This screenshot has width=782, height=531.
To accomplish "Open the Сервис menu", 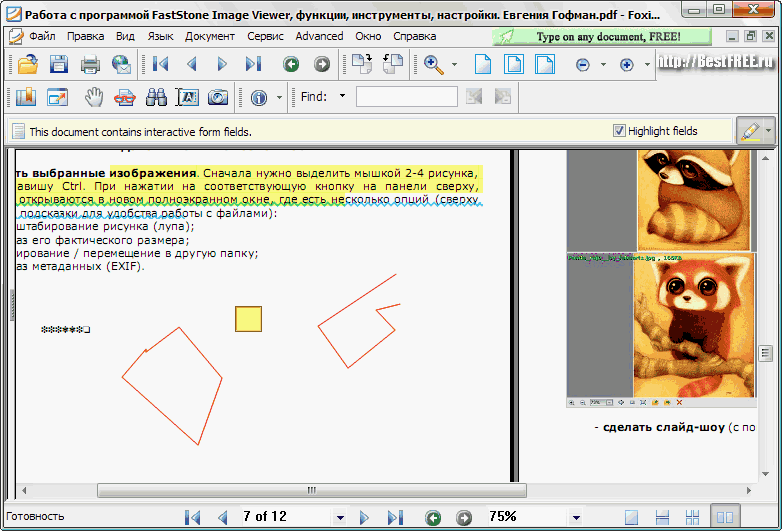I will 265,36.
